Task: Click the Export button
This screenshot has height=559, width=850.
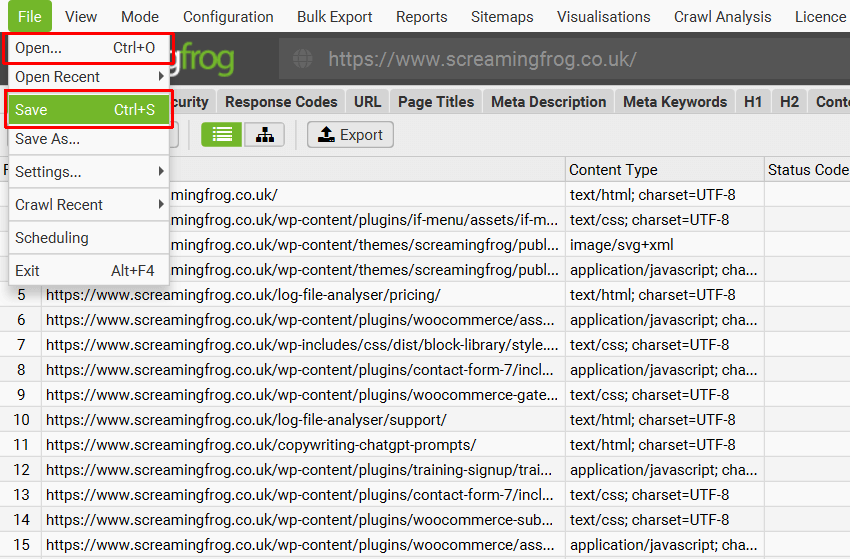Action: (350, 134)
